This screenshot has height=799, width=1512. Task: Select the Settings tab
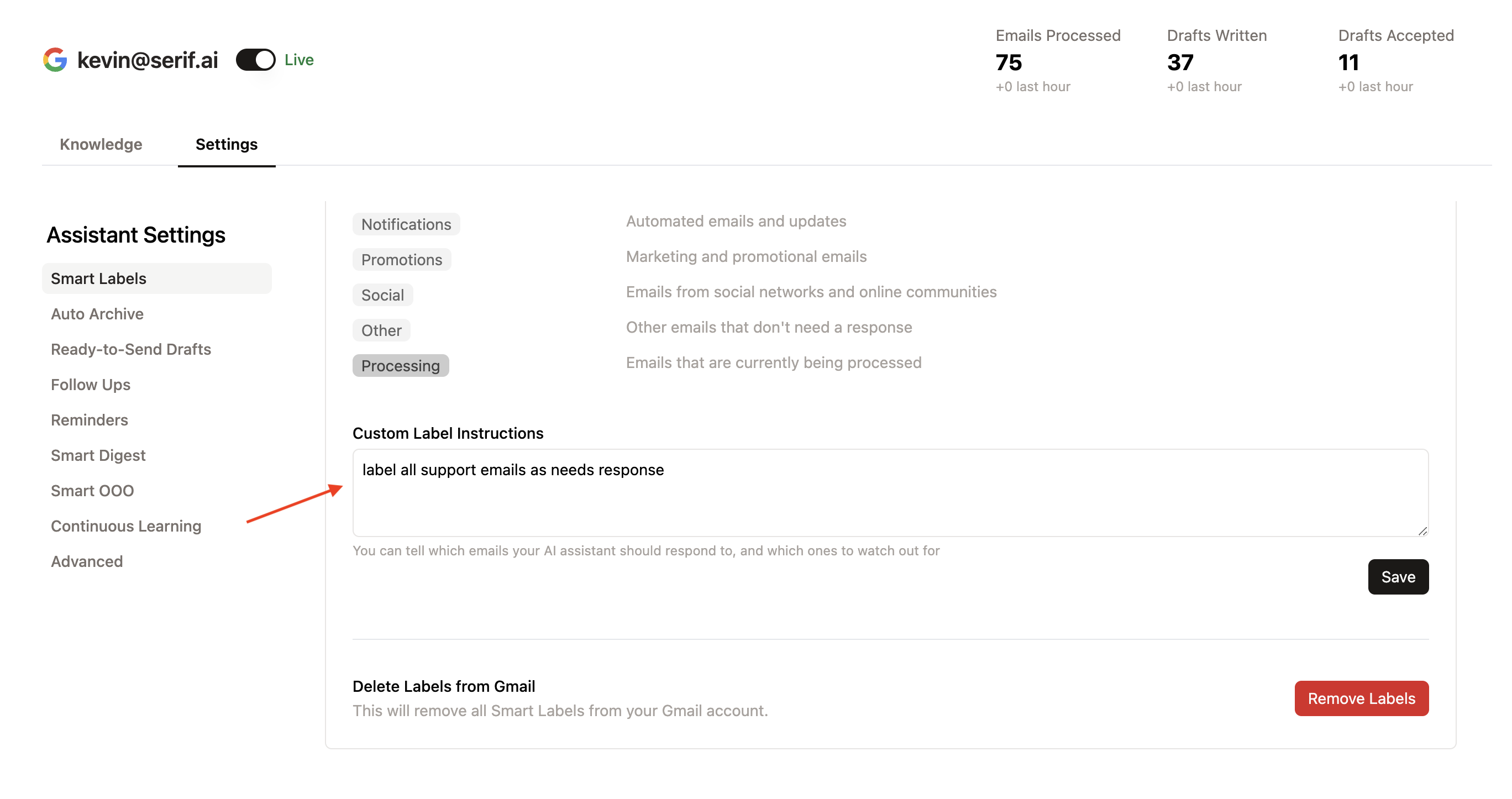(x=227, y=144)
